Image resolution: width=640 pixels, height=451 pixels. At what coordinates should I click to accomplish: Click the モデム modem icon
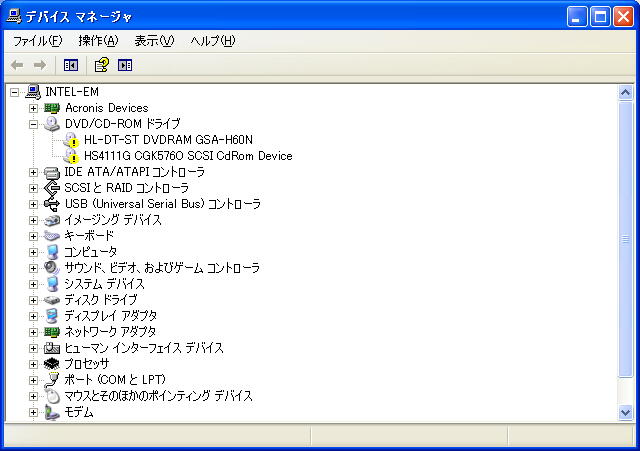point(52,412)
